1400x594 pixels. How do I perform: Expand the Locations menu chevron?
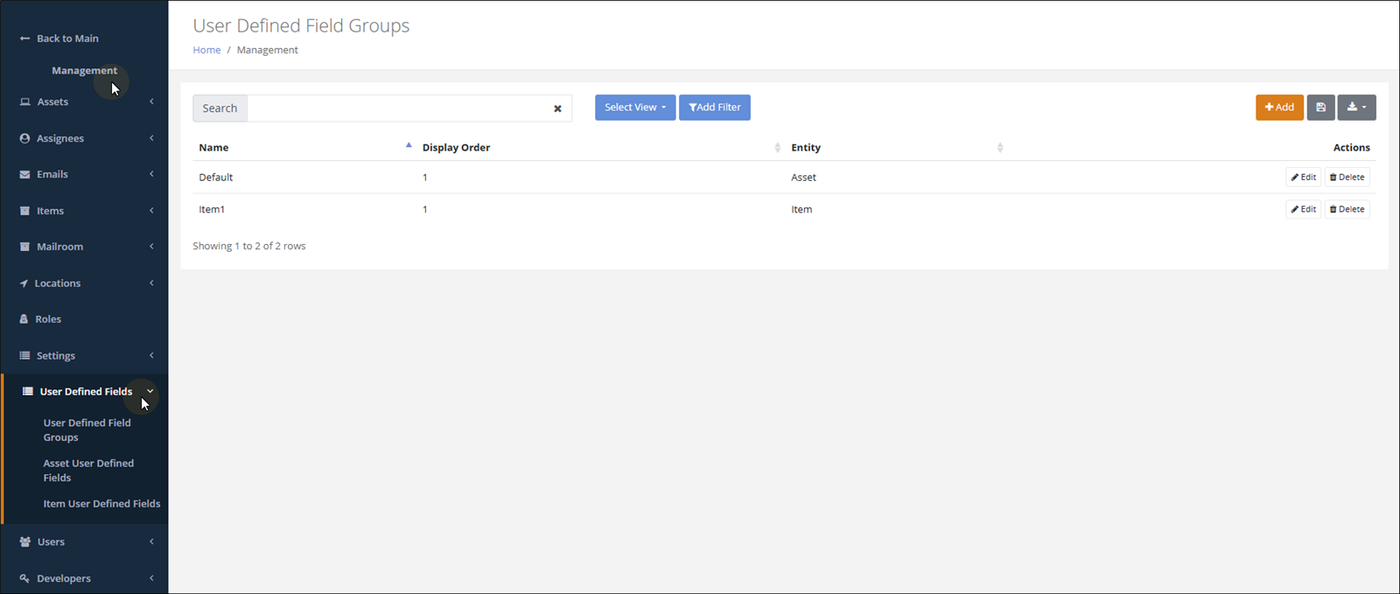coord(152,283)
